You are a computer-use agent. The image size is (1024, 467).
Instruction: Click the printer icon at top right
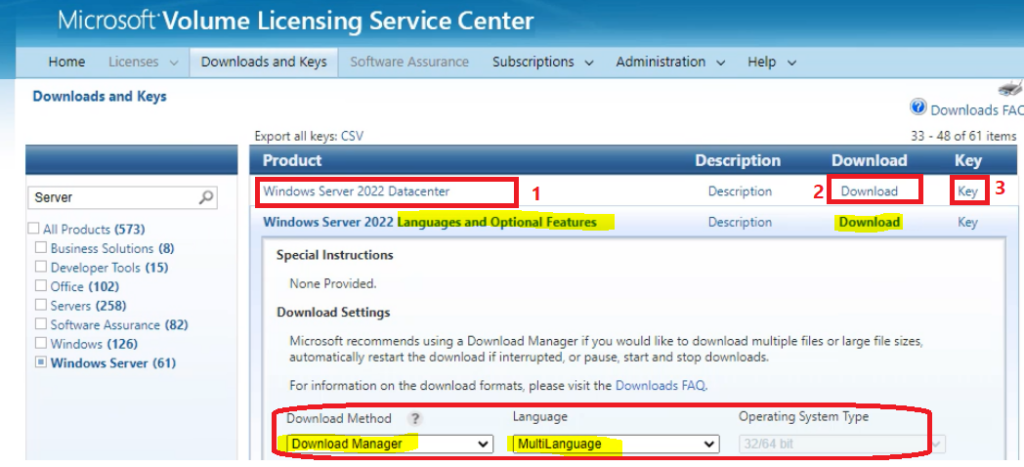coord(1012,88)
